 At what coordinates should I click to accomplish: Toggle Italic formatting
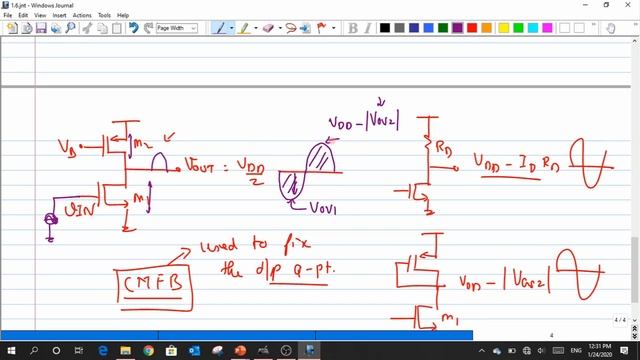[367, 28]
